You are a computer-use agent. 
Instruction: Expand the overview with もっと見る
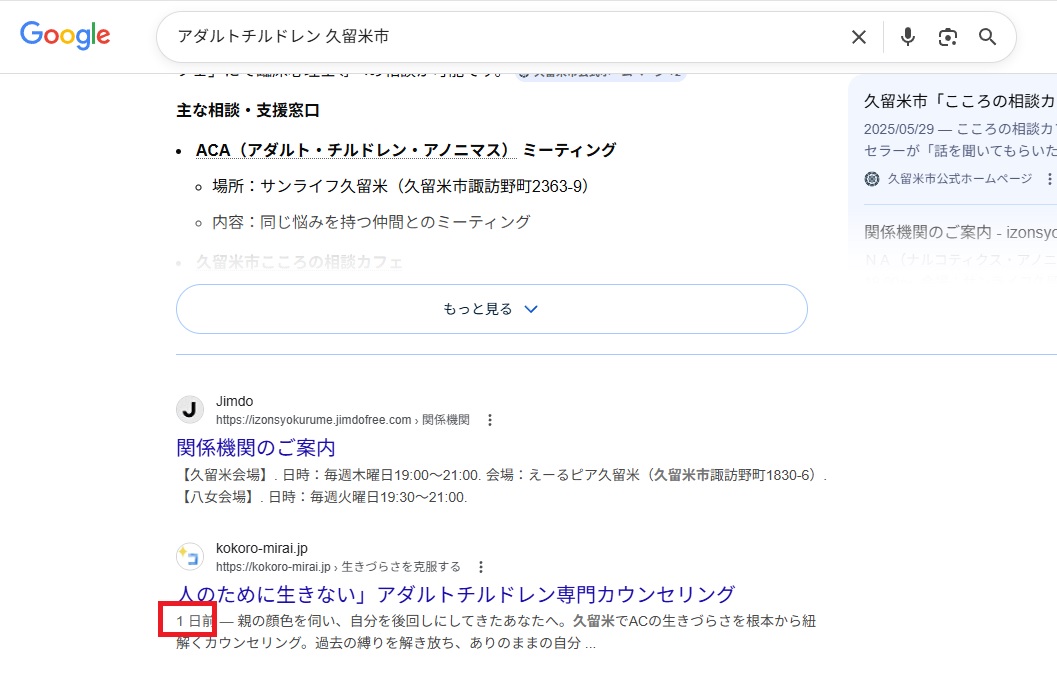pos(491,309)
